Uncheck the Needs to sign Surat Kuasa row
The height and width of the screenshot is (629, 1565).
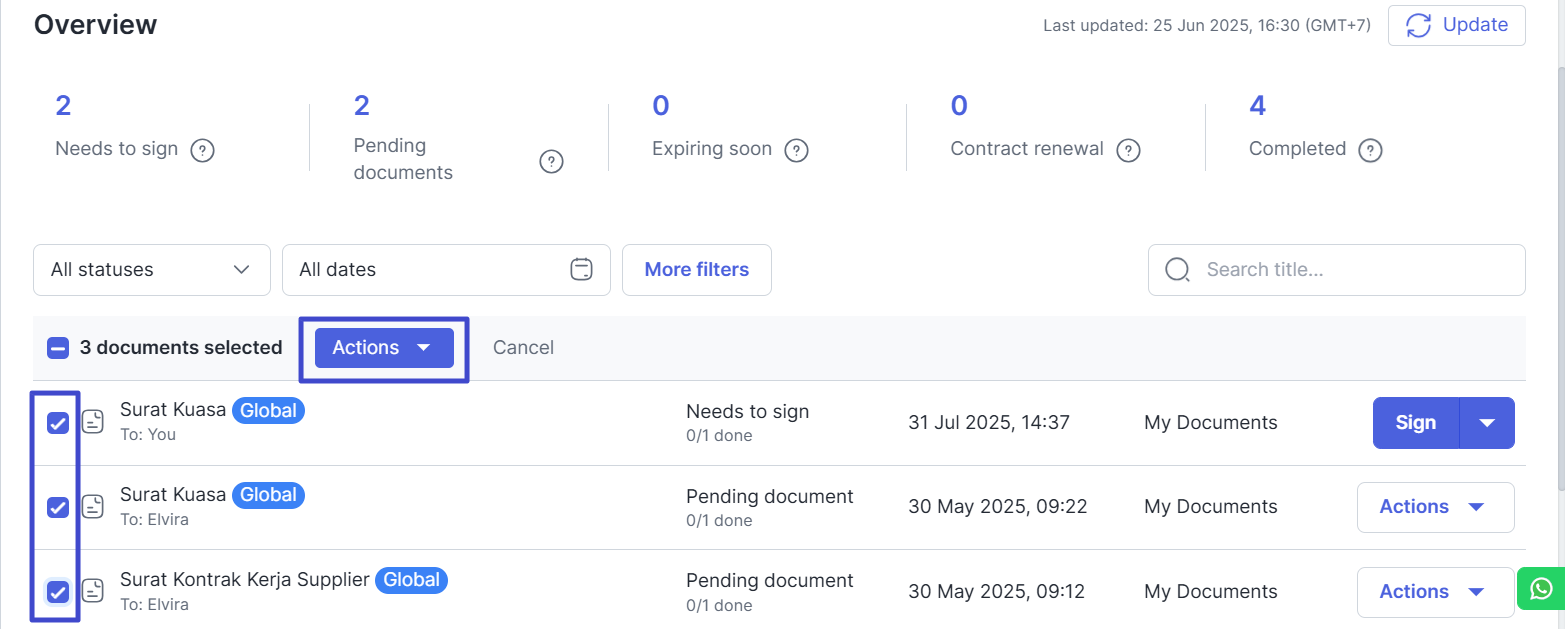click(x=58, y=423)
